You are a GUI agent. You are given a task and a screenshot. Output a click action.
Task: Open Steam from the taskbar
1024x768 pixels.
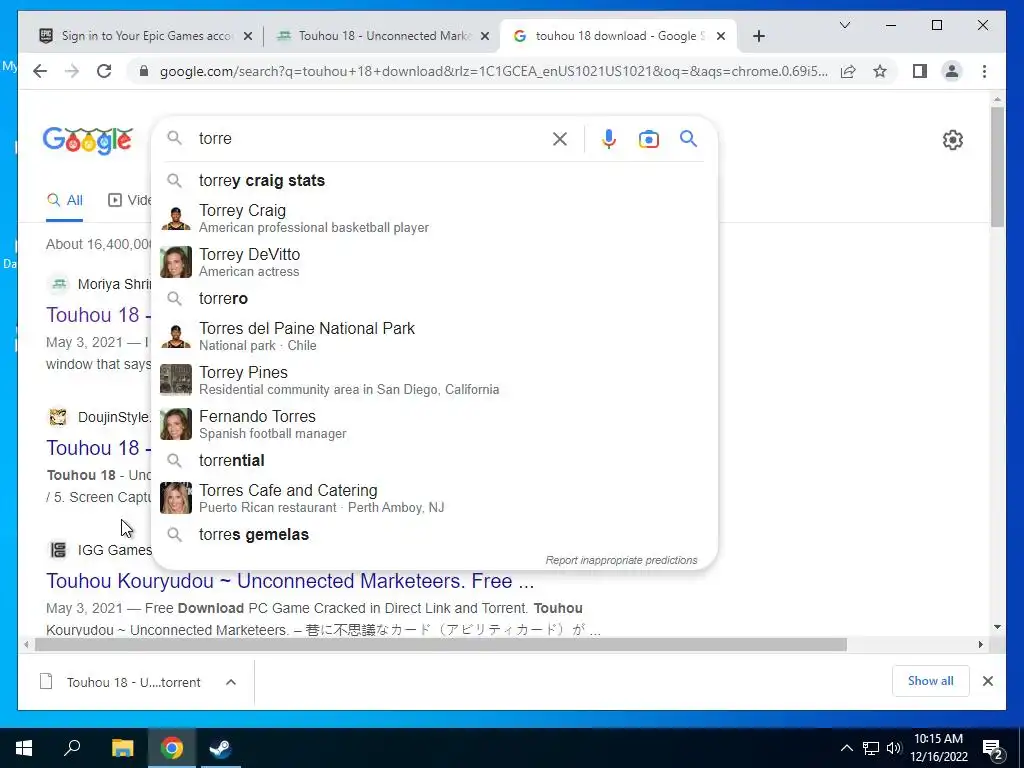pyautogui.click(x=220, y=748)
